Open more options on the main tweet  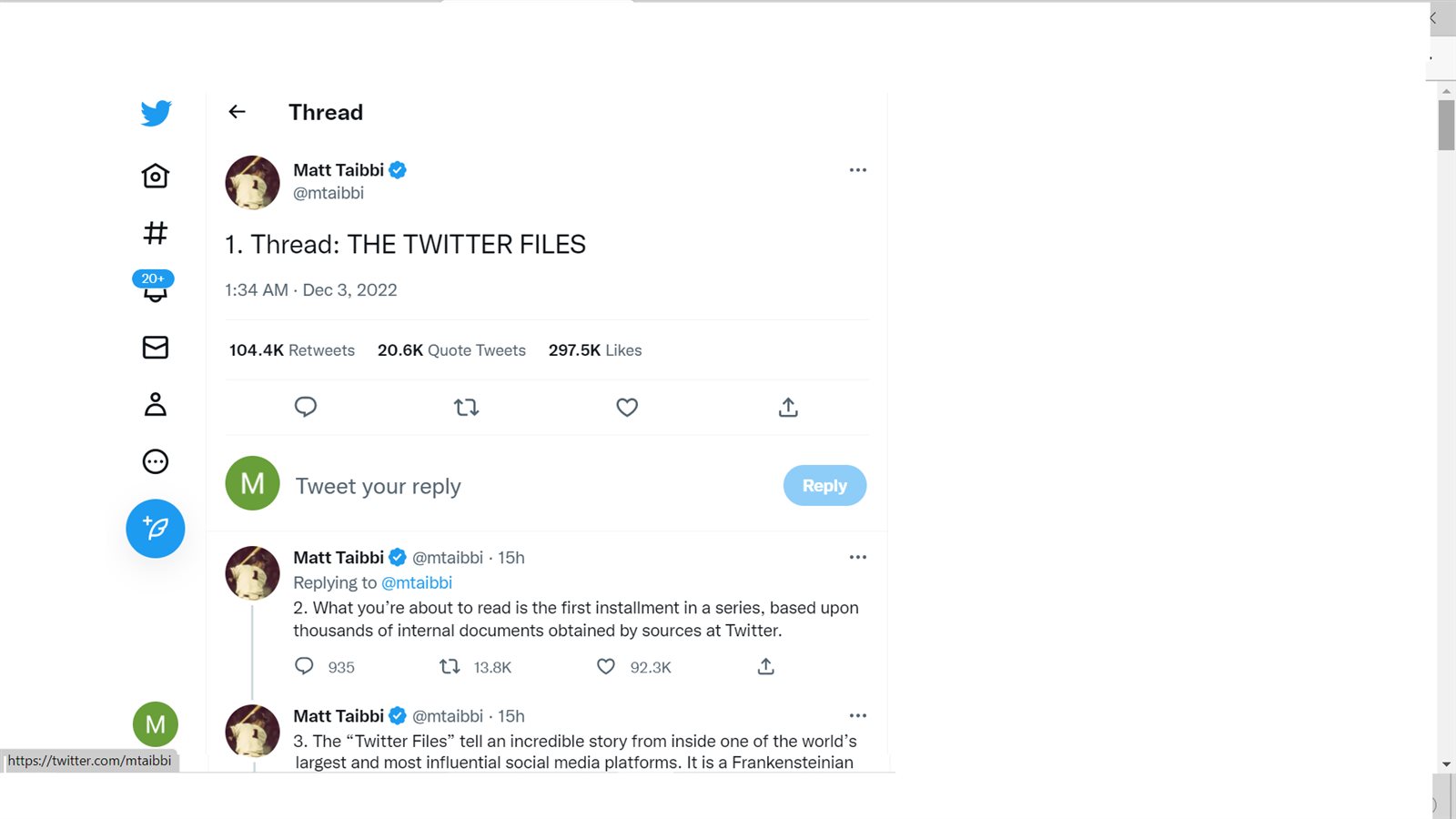pos(857,170)
